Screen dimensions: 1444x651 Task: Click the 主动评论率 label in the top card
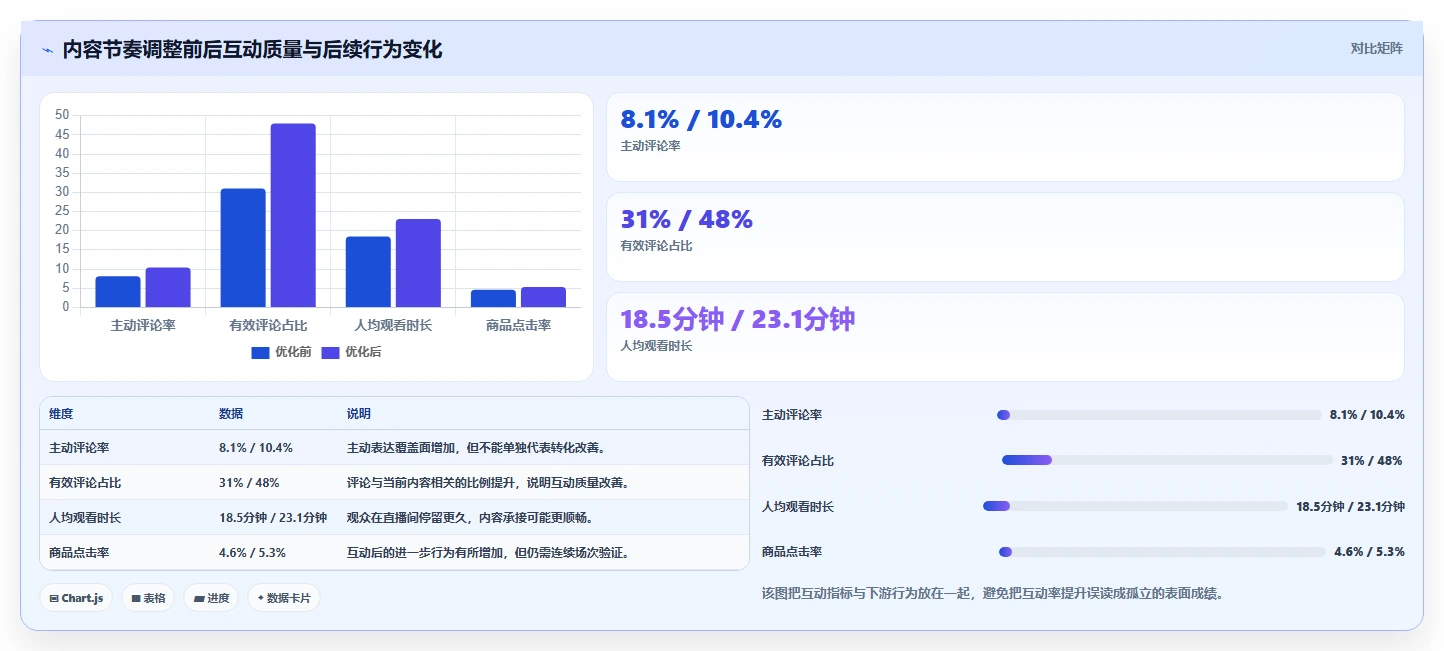pyautogui.click(x=651, y=146)
